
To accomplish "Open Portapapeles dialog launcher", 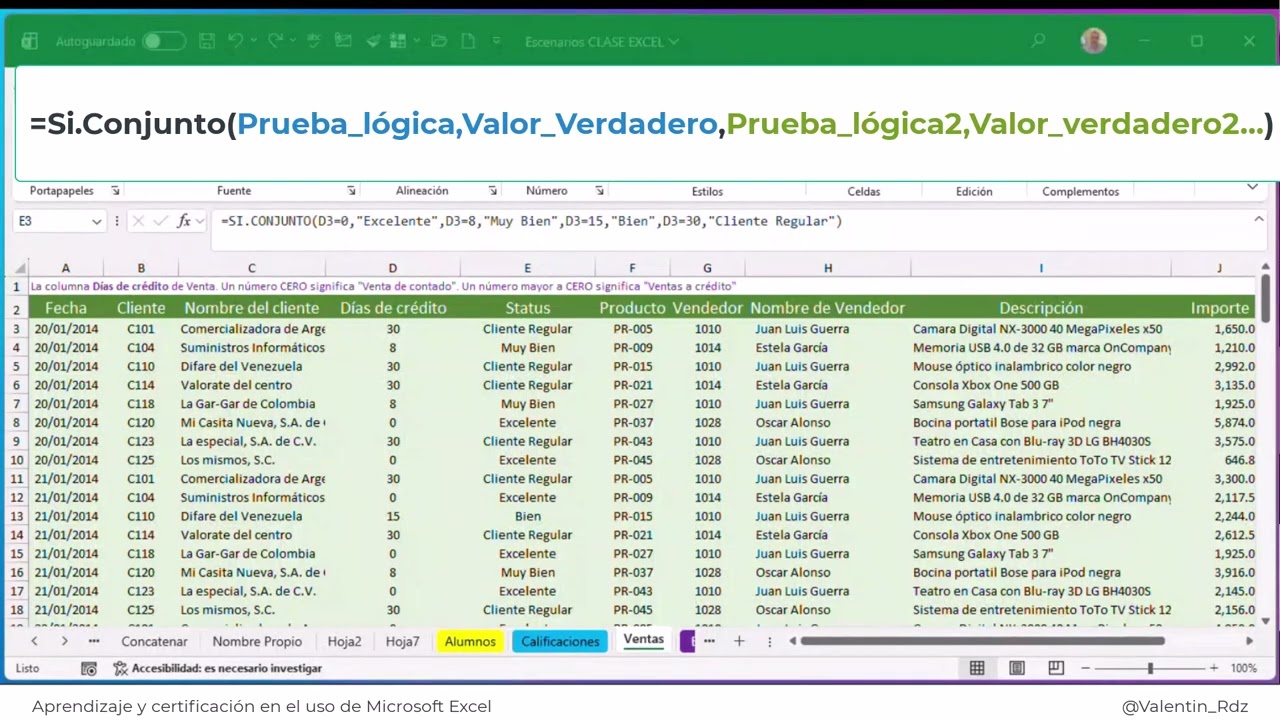I will (115, 191).
